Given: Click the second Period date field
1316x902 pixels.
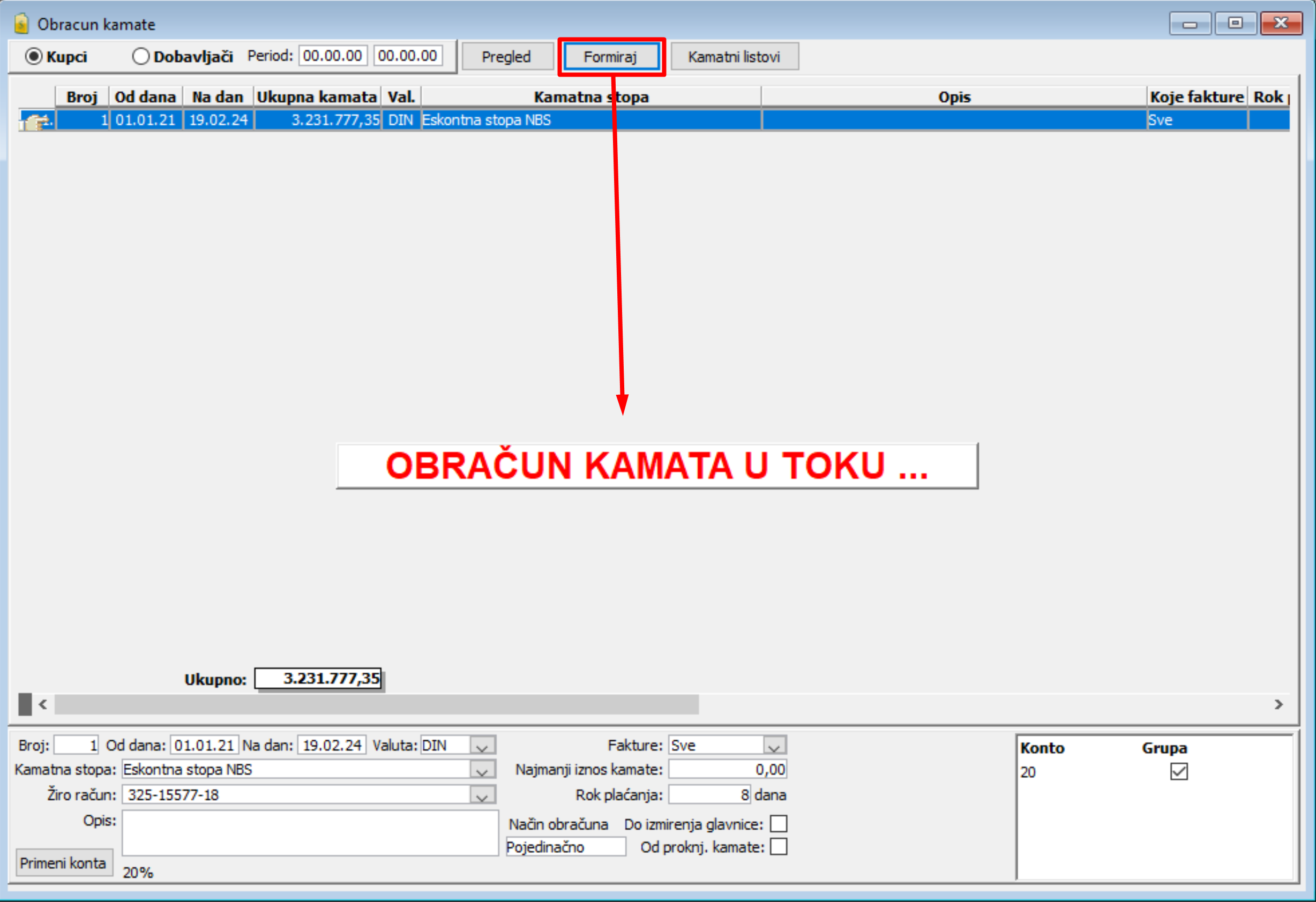Looking at the screenshot, I should point(408,56).
